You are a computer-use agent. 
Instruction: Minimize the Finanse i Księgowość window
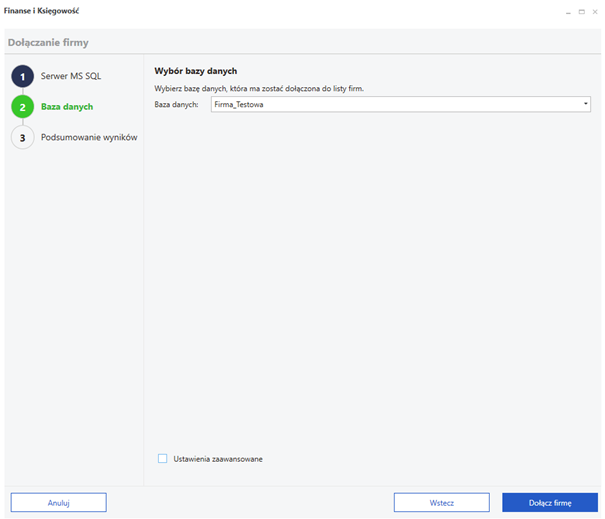point(568,12)
